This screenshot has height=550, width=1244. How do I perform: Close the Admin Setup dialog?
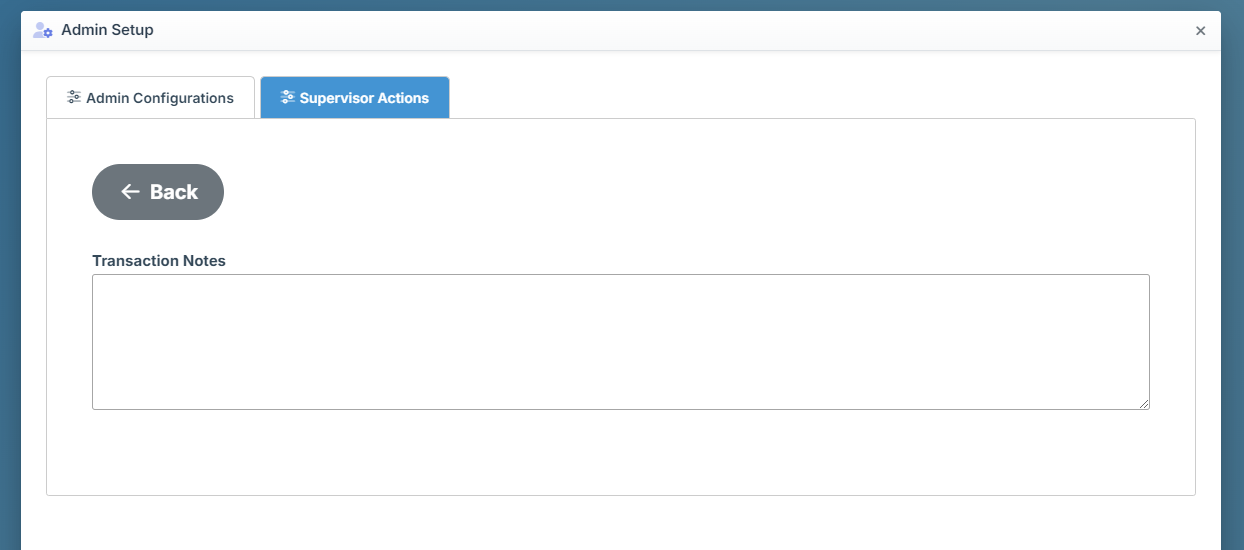(1200, 31)
